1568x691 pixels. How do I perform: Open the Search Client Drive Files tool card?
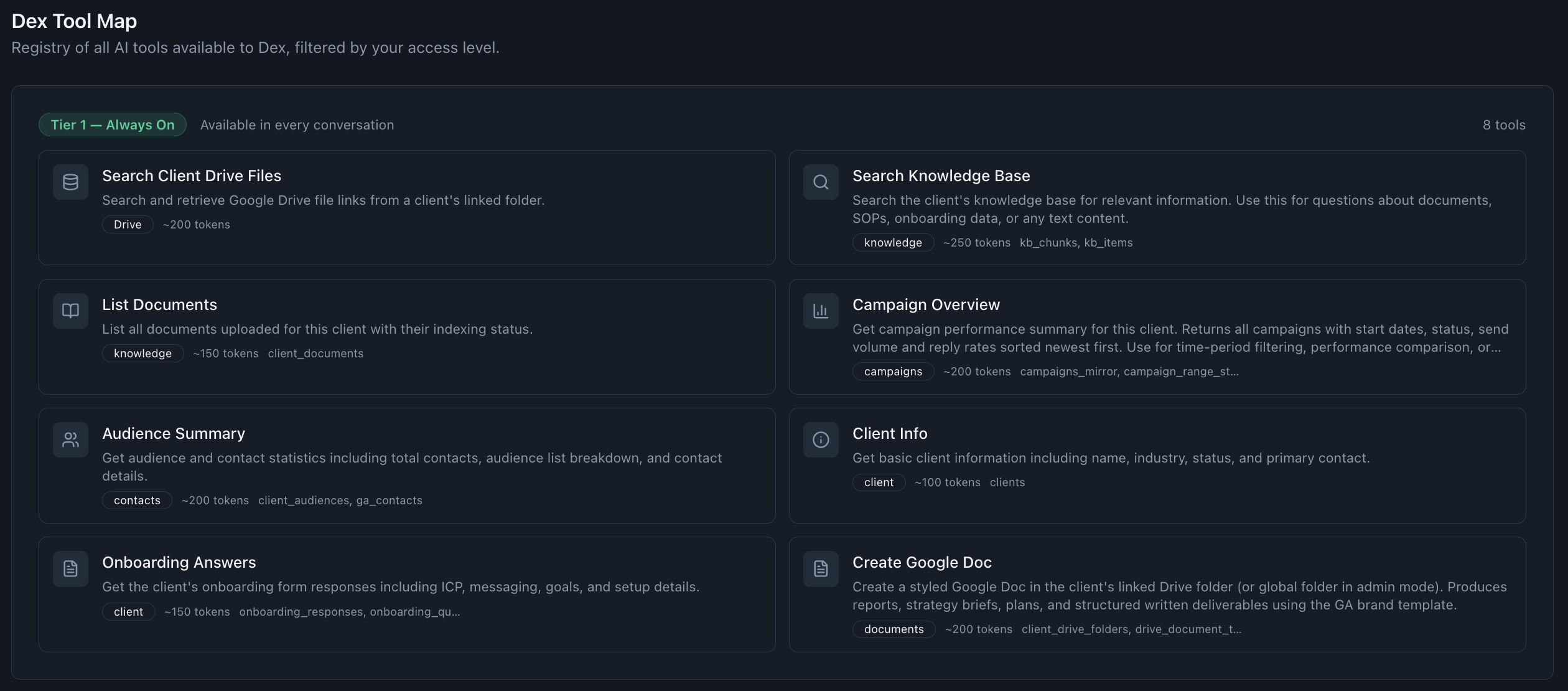click(408, 208)
